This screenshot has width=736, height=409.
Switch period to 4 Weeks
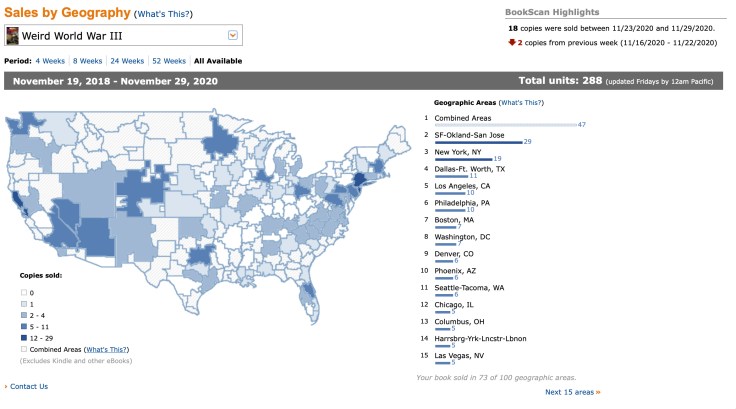click(51, 61)
